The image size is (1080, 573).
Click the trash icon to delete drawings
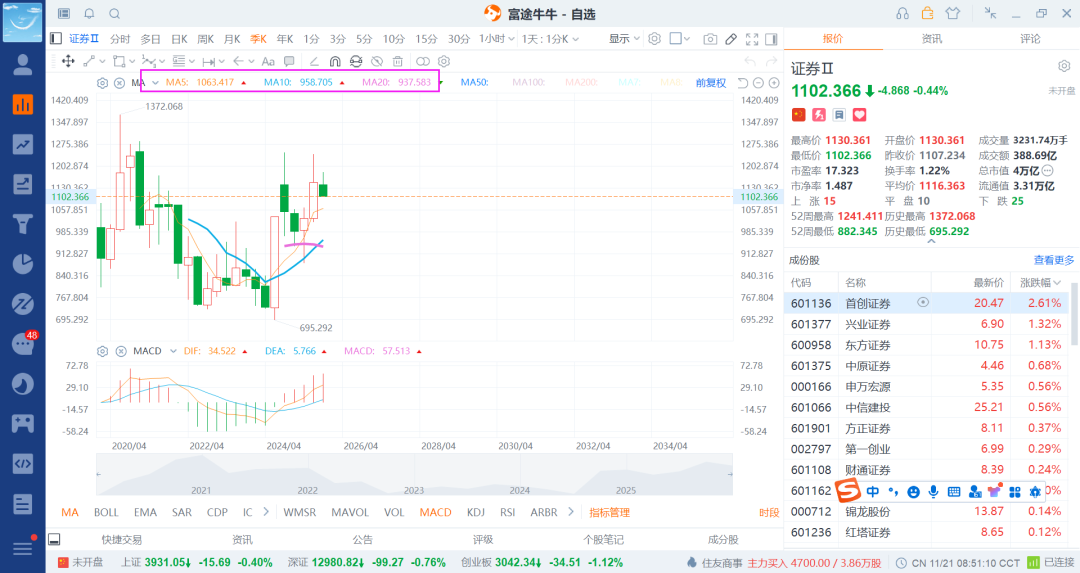click(x=397, y=61)
